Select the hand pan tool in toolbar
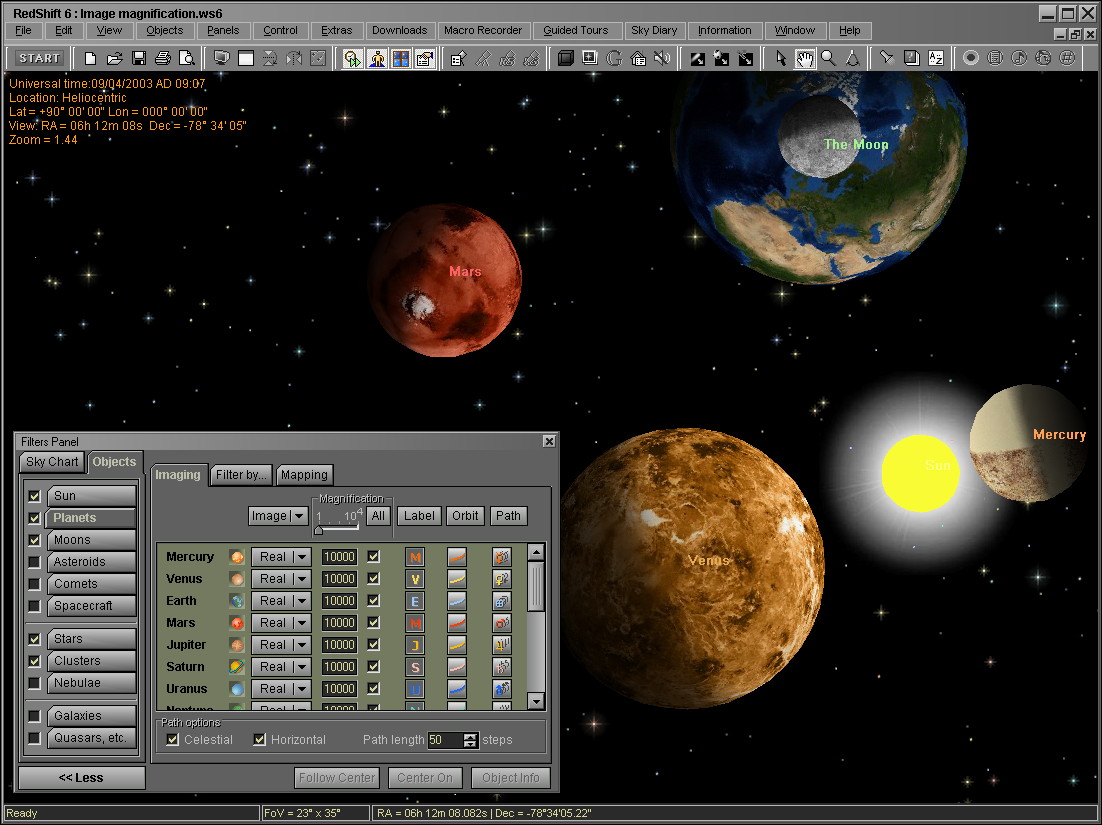Viewport: 1102px width, 825px height. [804, 58]
